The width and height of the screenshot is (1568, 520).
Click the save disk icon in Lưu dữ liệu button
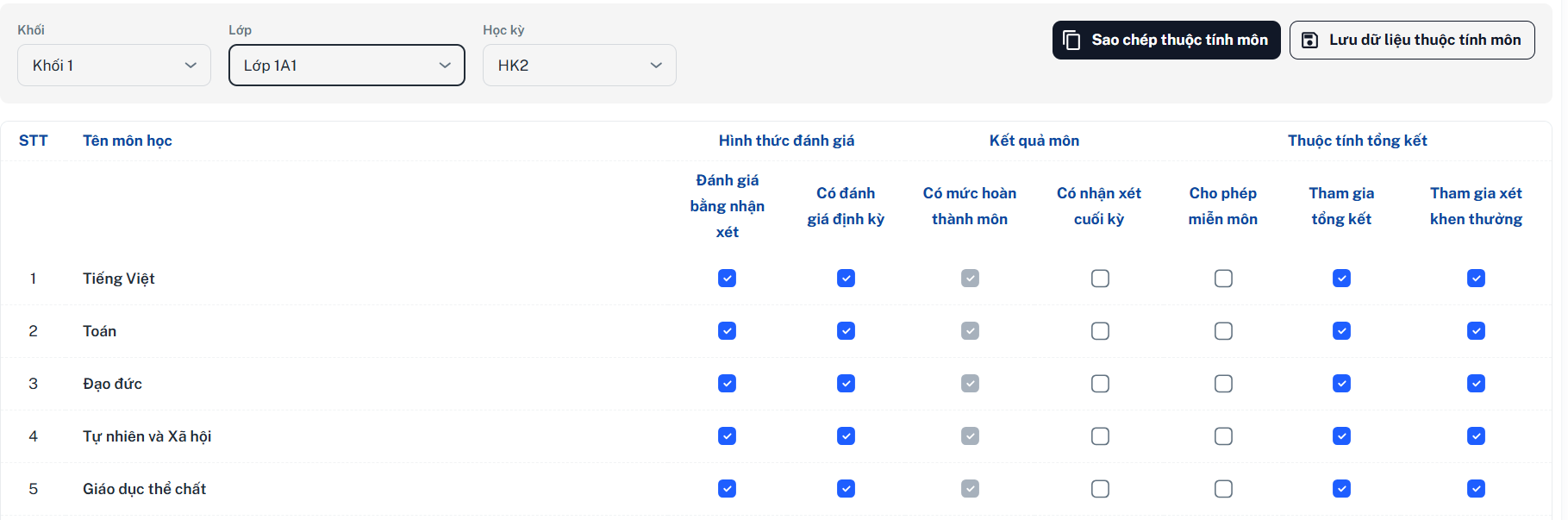[1309, 41]
